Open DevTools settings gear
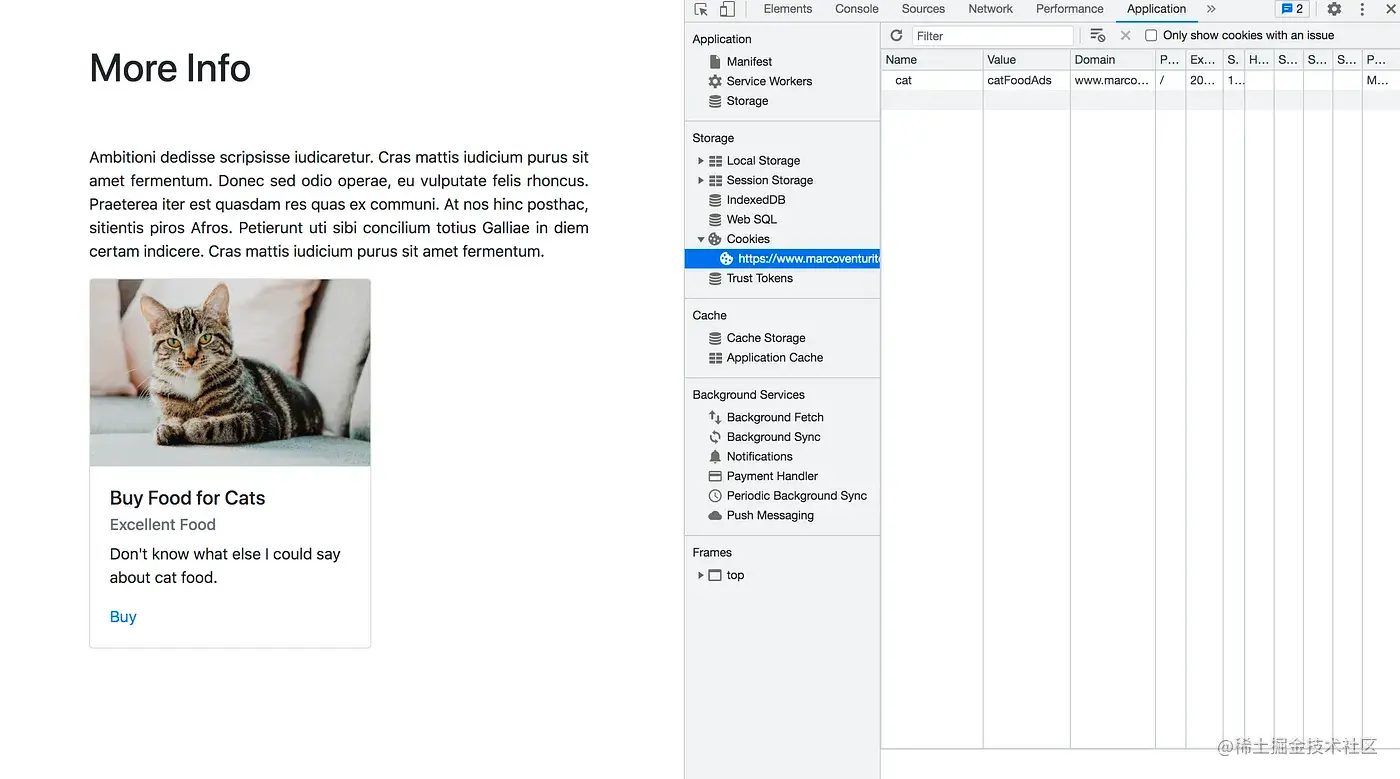 pyautogui.click(x=1334, y=9)
